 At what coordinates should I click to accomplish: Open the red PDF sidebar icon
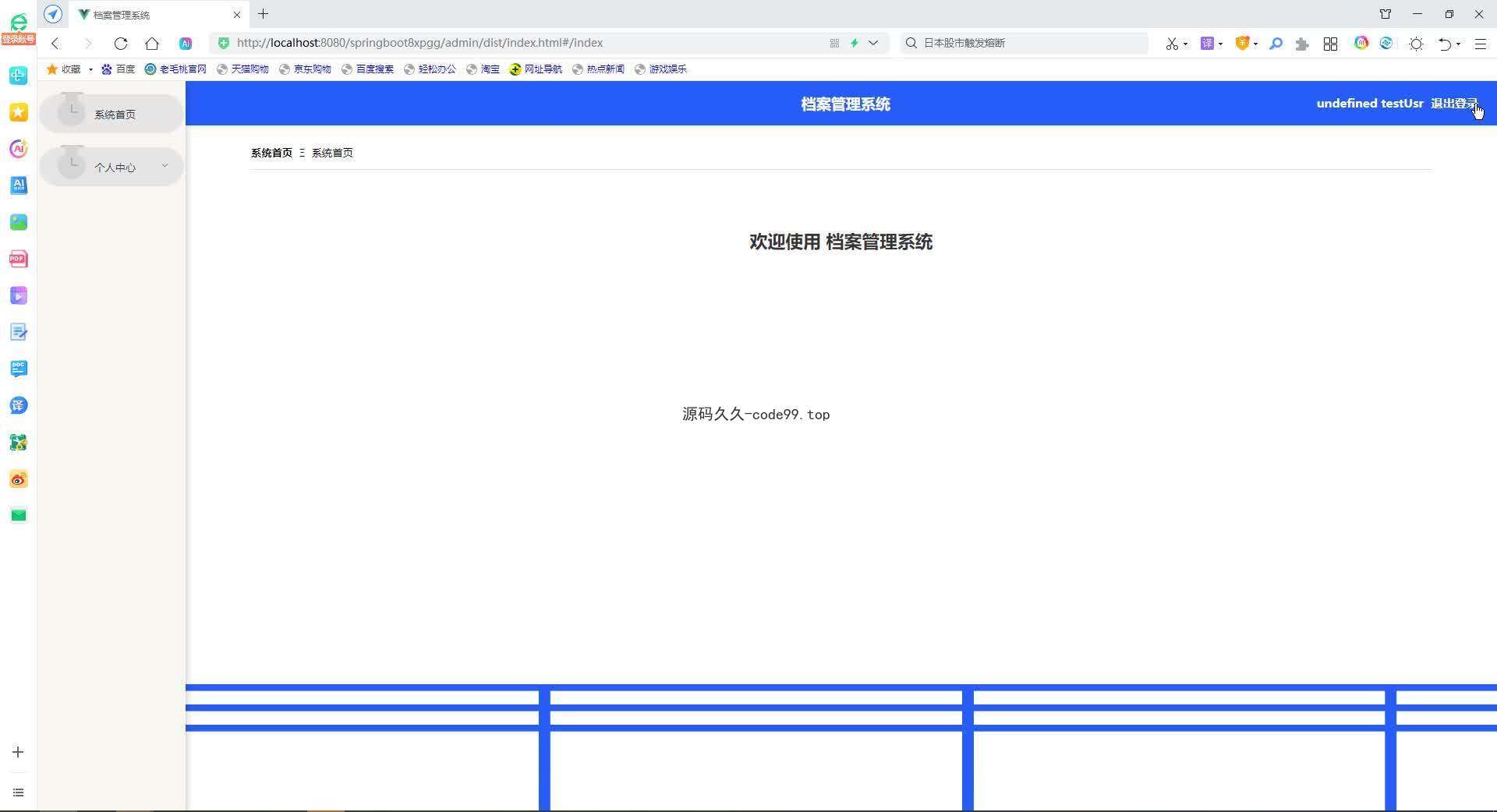(19, 259)
